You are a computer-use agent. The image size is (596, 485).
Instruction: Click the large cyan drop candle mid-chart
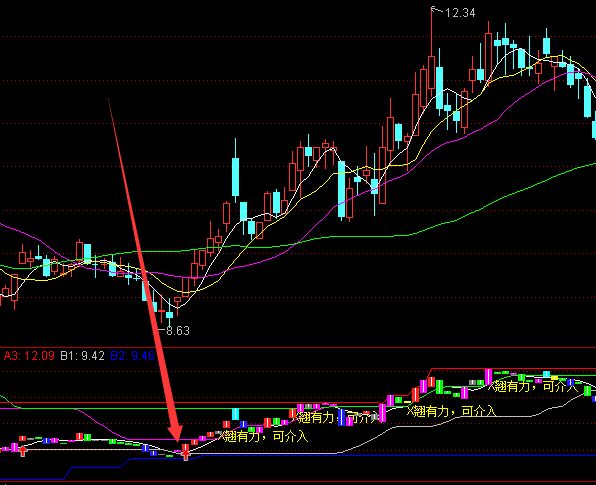click(x=341, y=189)
